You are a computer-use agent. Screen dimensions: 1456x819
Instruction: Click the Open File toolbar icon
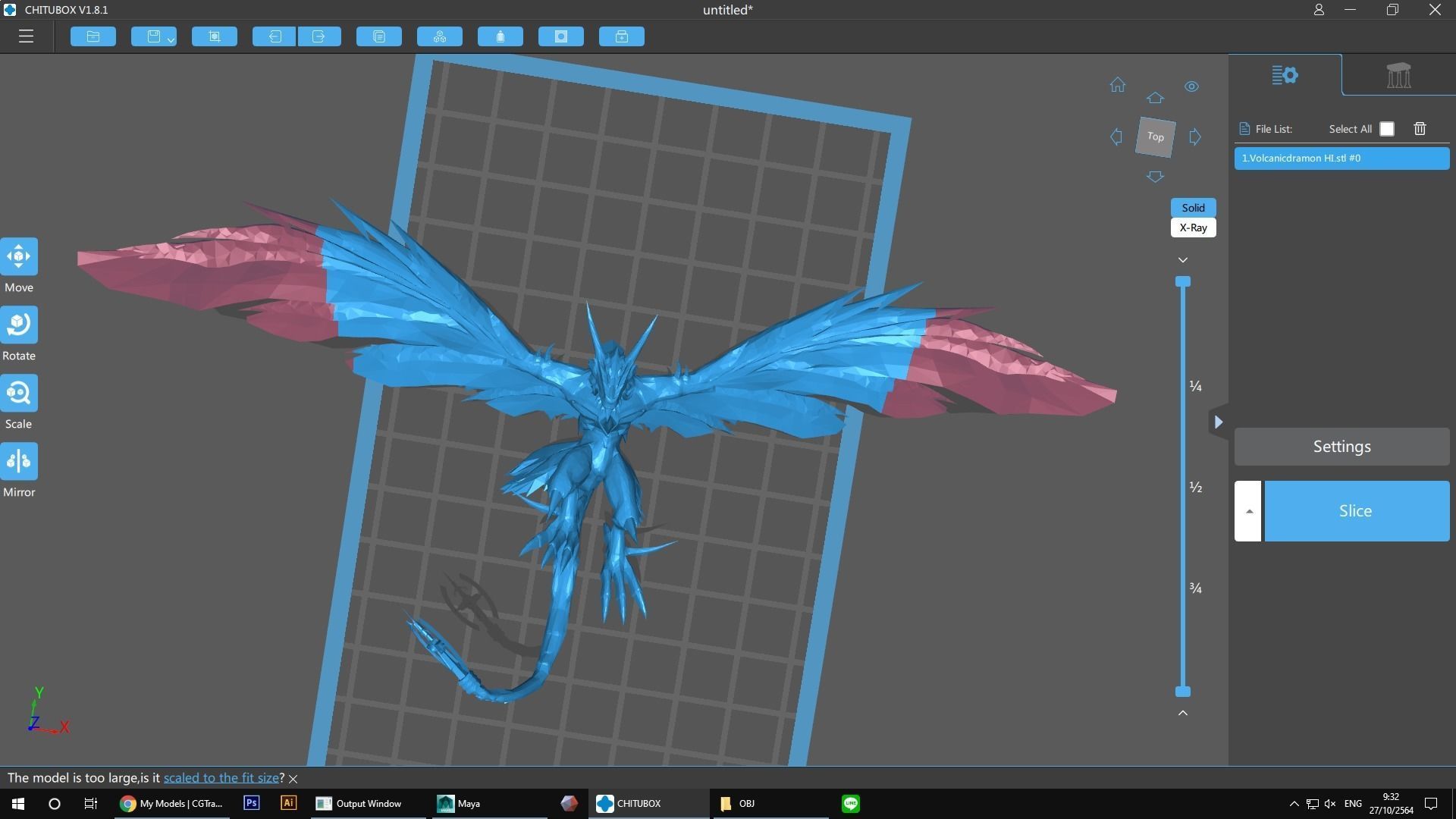click(93, 36)
